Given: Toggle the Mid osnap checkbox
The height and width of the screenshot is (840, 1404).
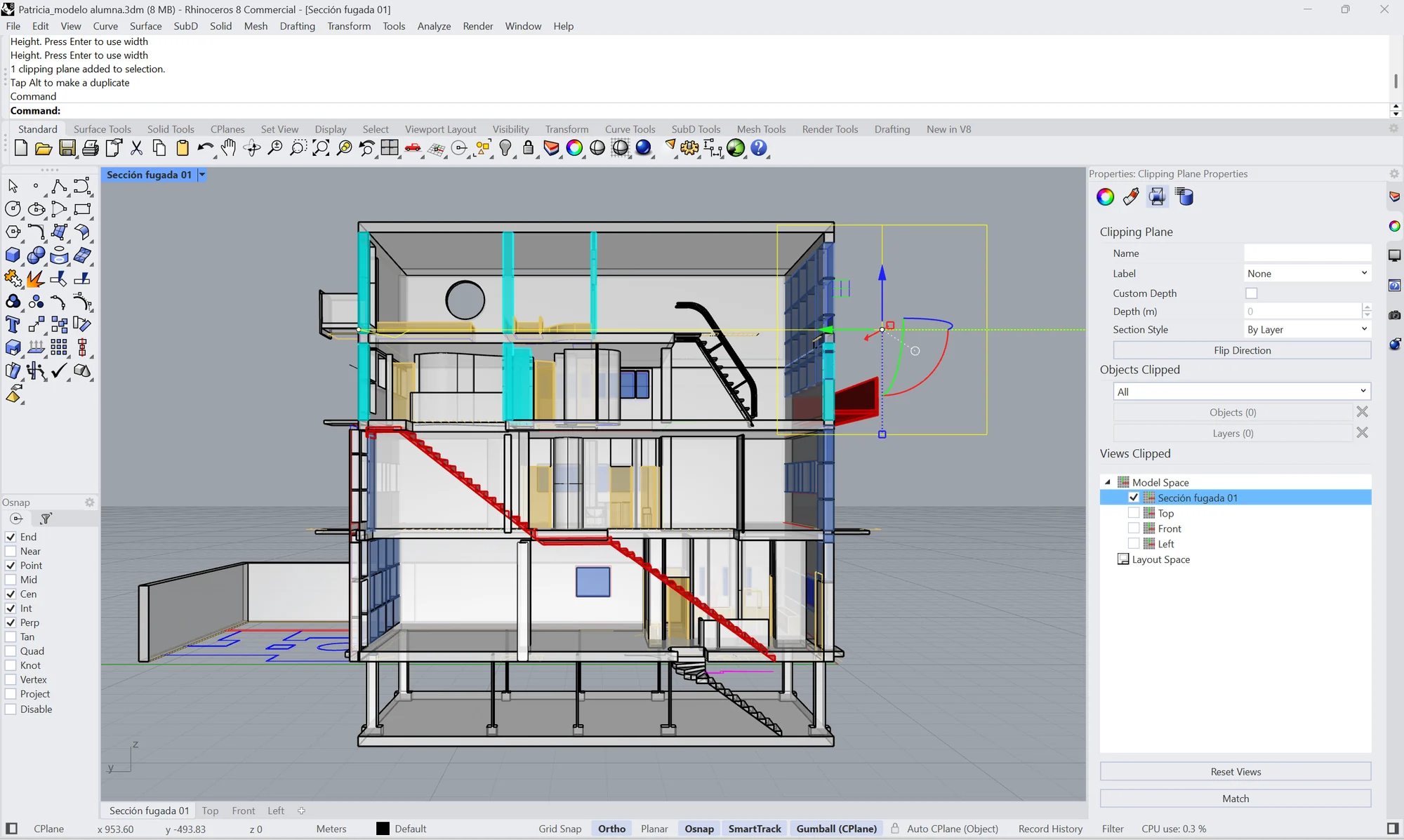Looking at the screenshot, I should pyautogui.click(x=11, y=580).
